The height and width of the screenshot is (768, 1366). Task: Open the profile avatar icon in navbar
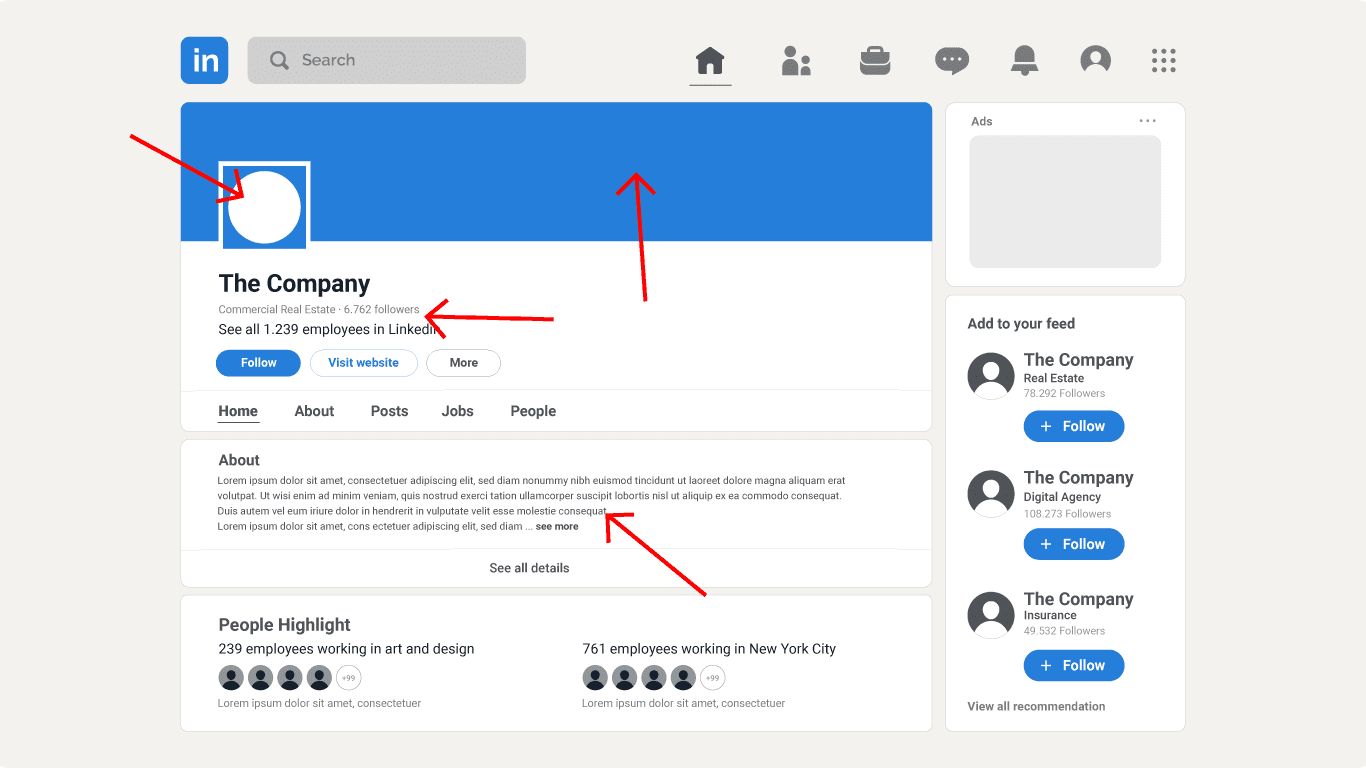(1096, 60)
